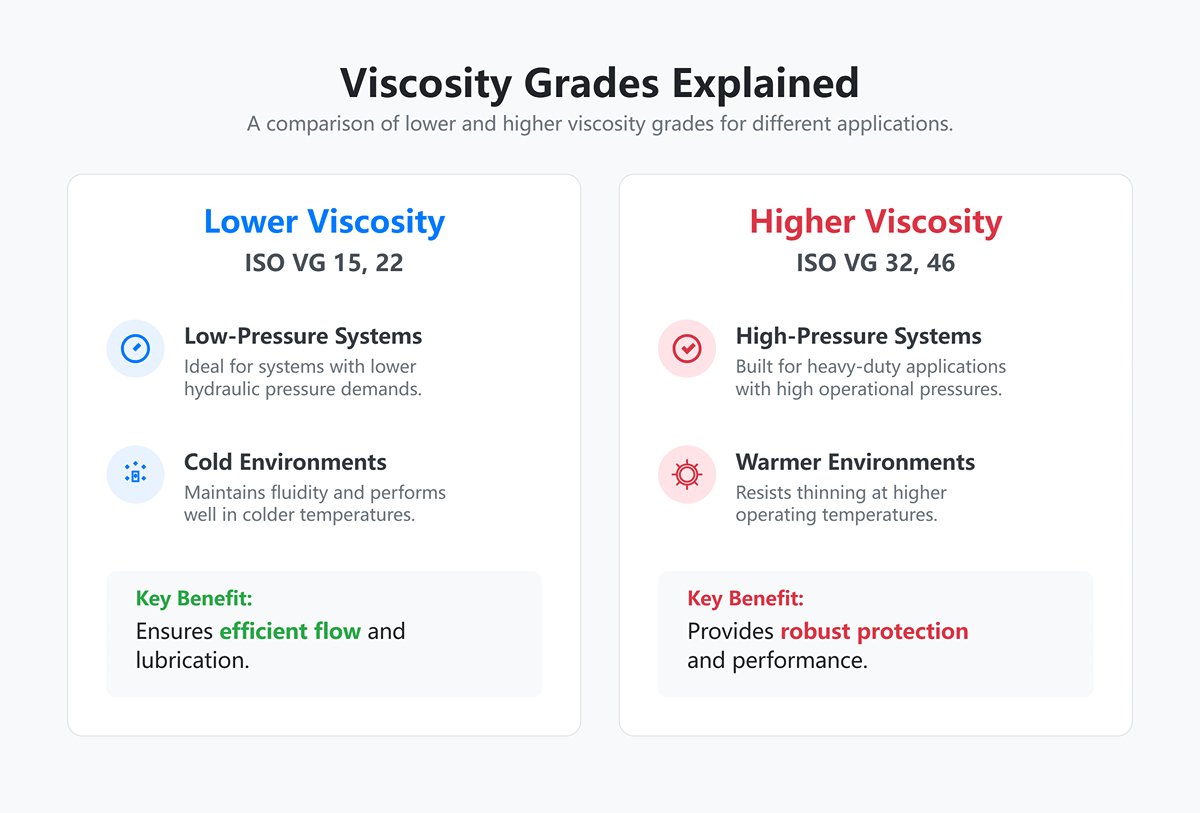Click the 'High-Pressure Systems' heading
Screen dimensions: 1200x813
point(858,336)
